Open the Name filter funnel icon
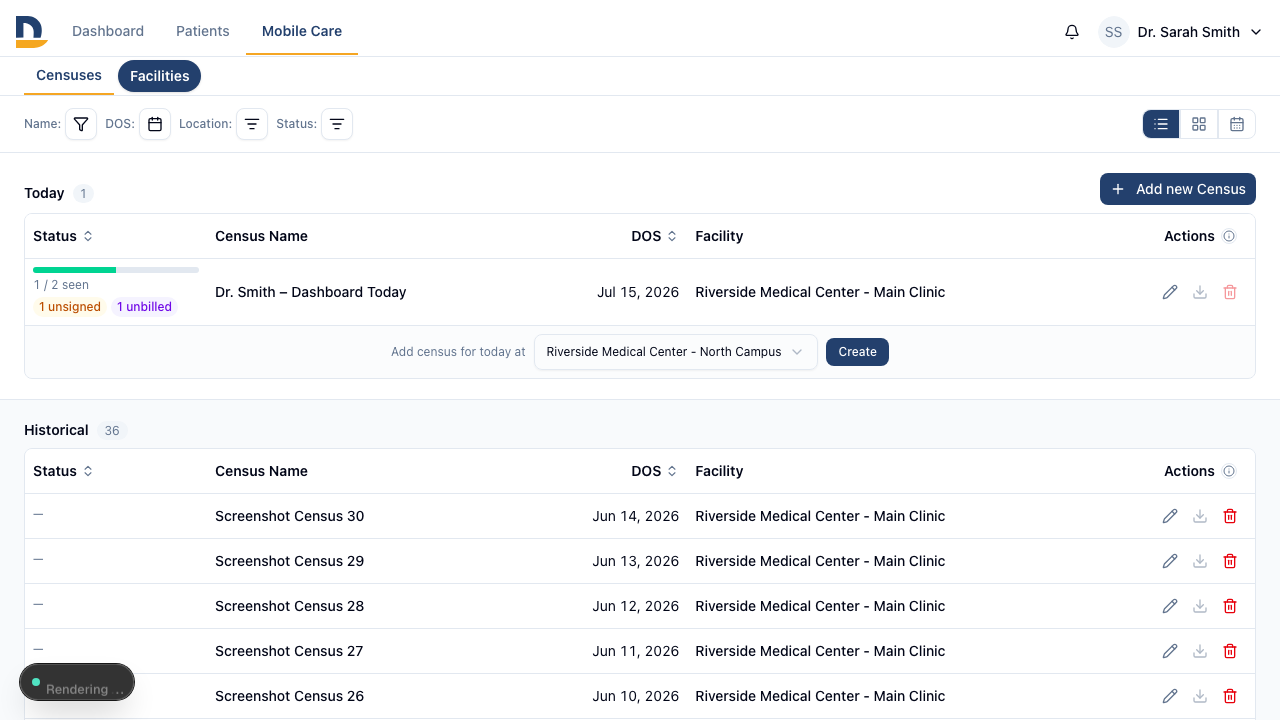 pyautogui.click(x=81, y=124)
